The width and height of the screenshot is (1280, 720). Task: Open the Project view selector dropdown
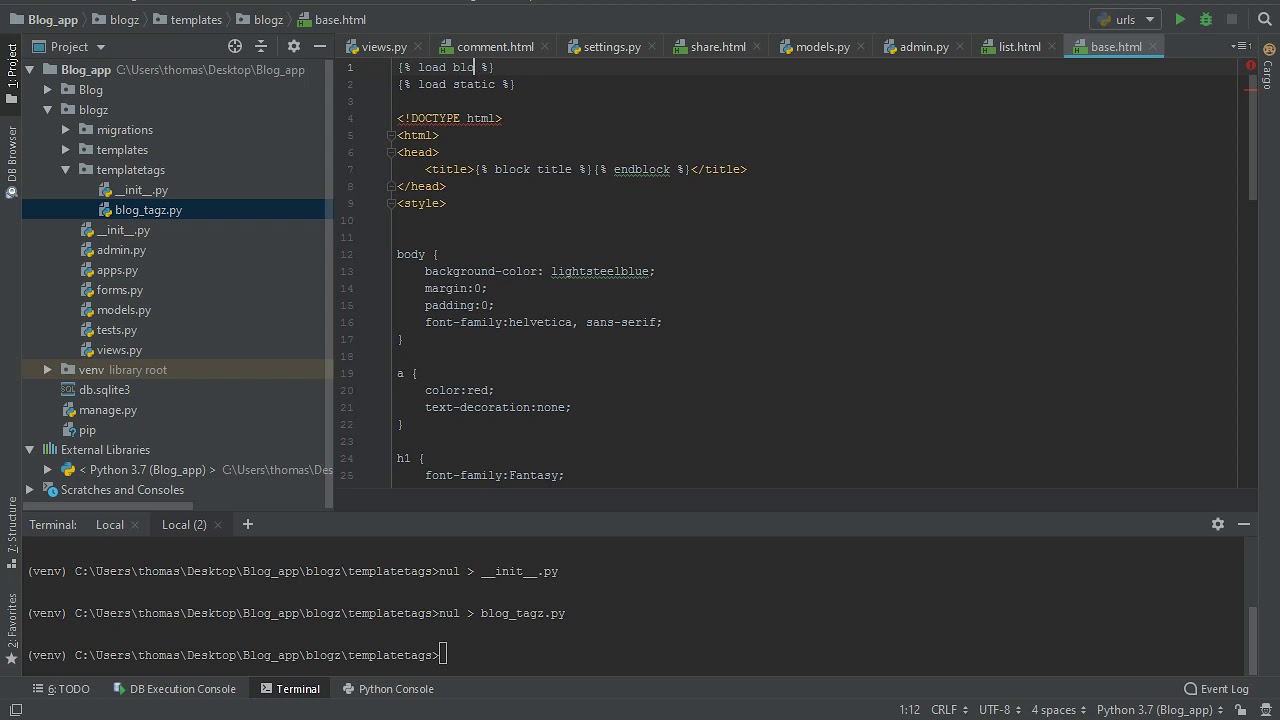[x=69, y=46]
